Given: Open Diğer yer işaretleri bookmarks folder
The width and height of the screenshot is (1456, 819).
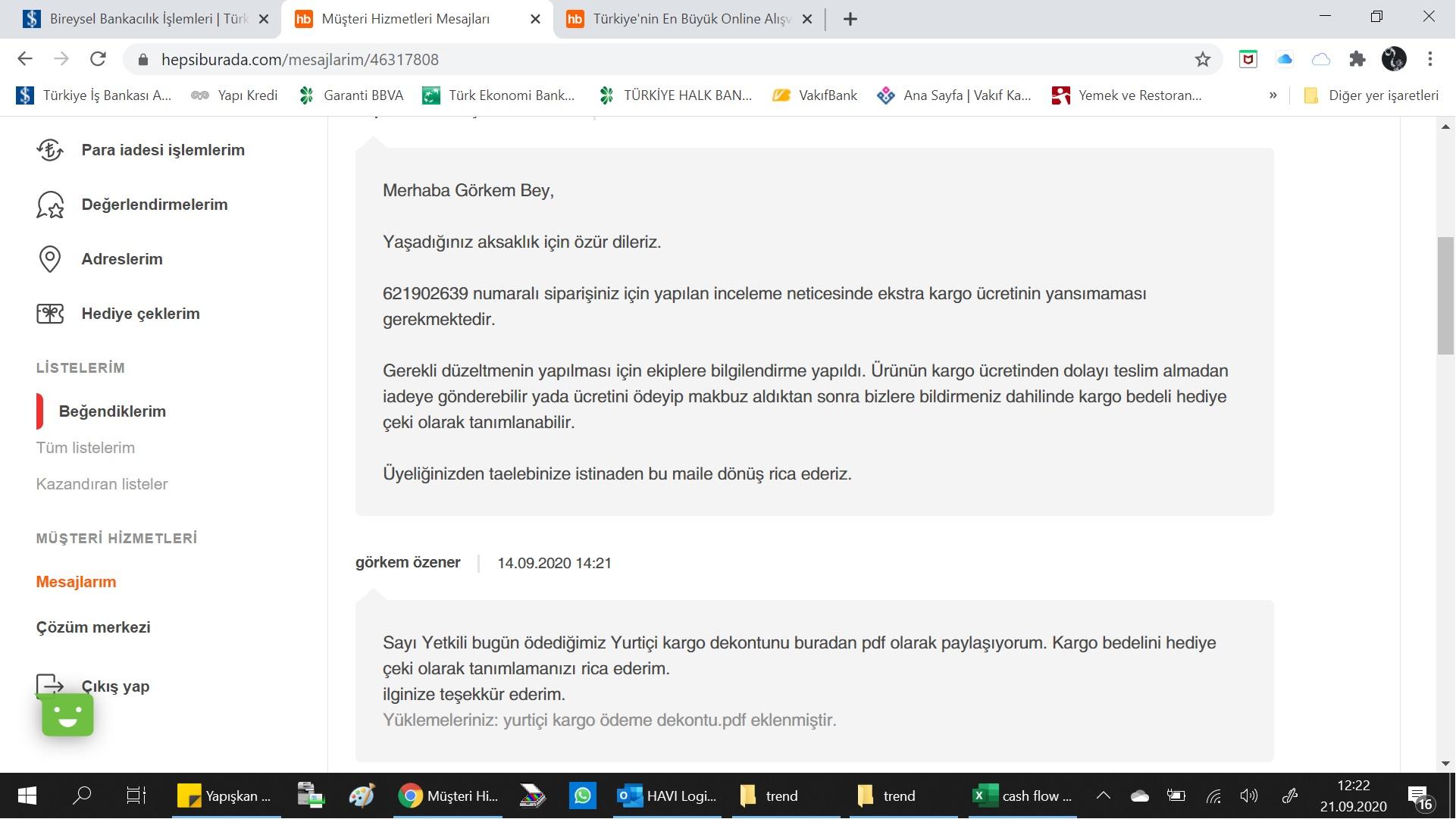Looking at the screenshot, I should 1371,95.
